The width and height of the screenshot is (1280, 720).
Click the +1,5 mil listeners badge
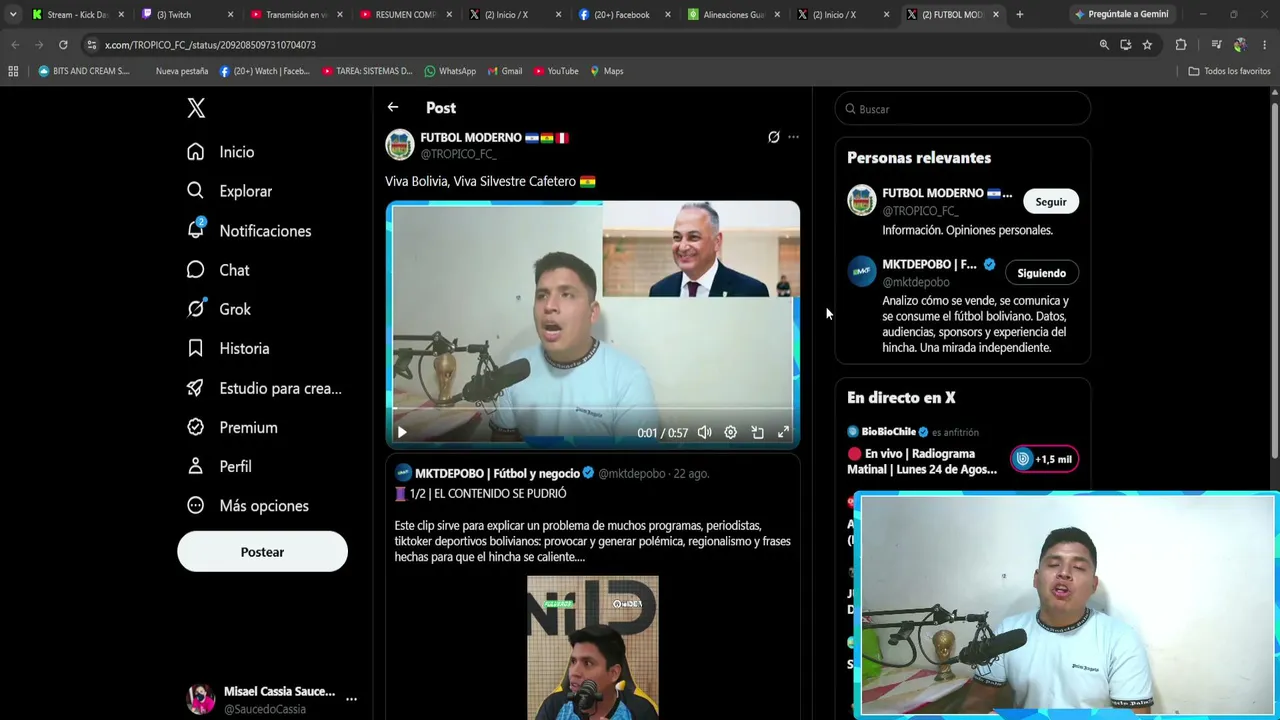point(1044,459)
